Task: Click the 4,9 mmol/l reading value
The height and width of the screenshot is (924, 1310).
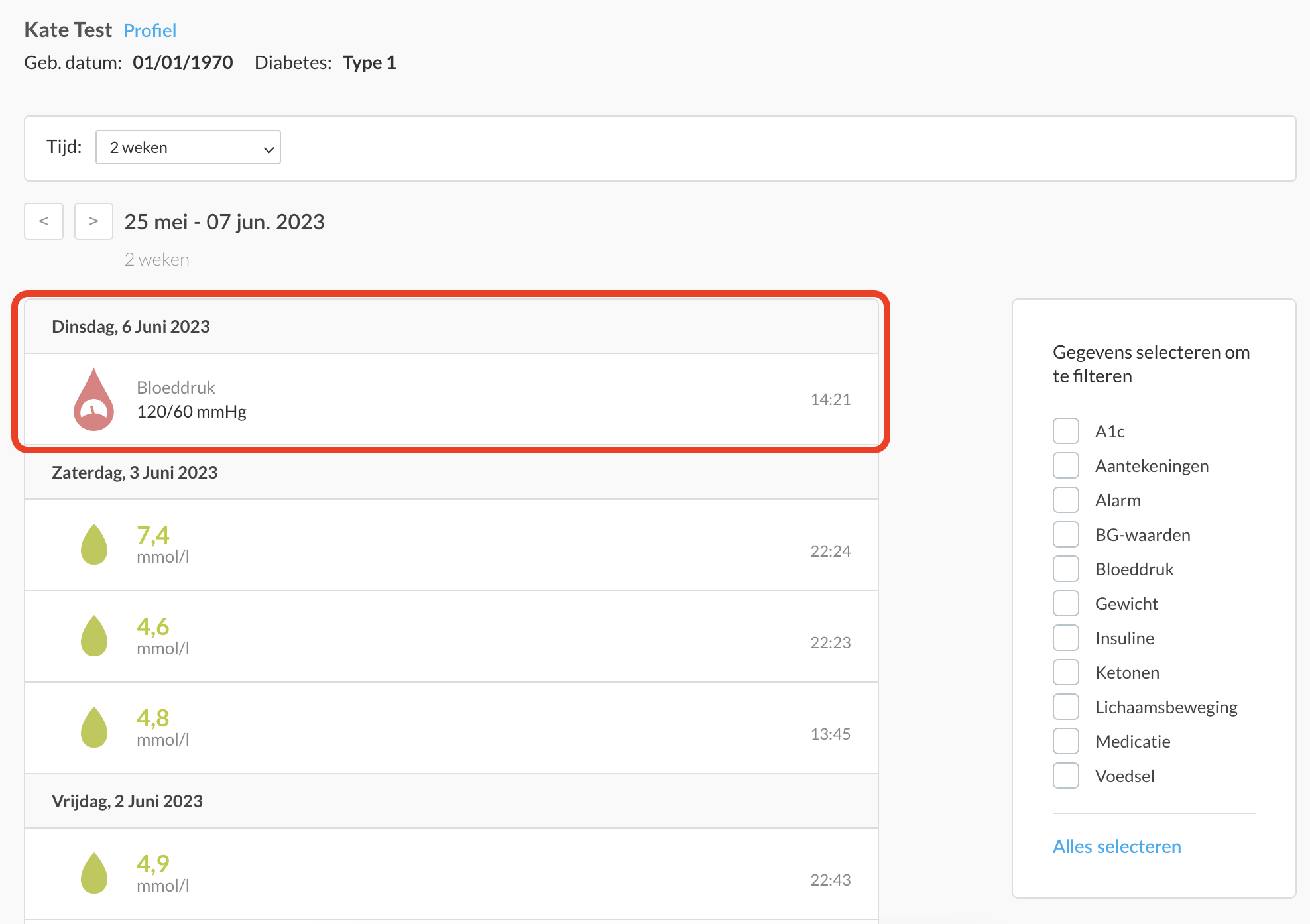Action: 163,873
